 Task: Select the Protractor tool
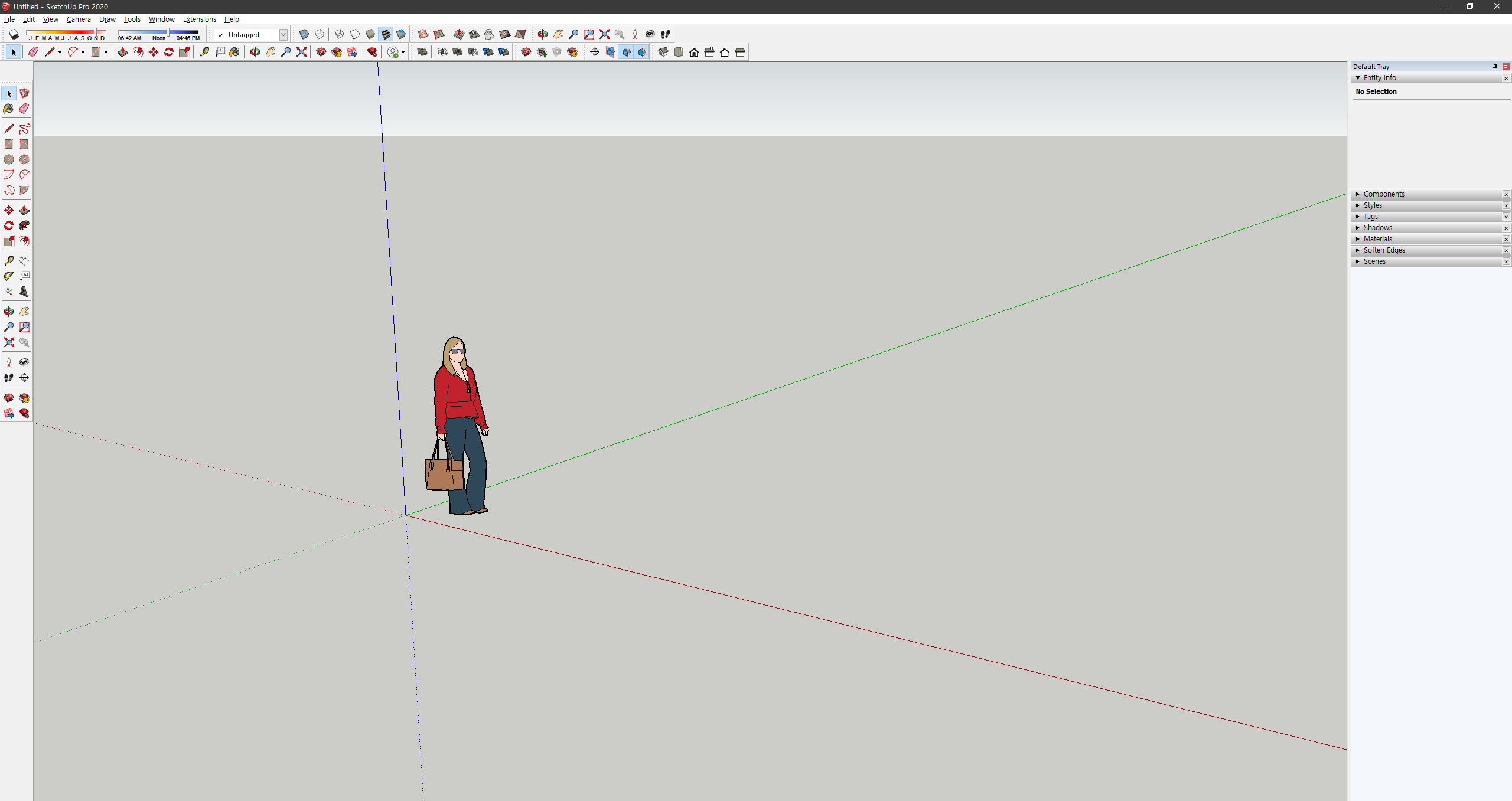point(8,276)
